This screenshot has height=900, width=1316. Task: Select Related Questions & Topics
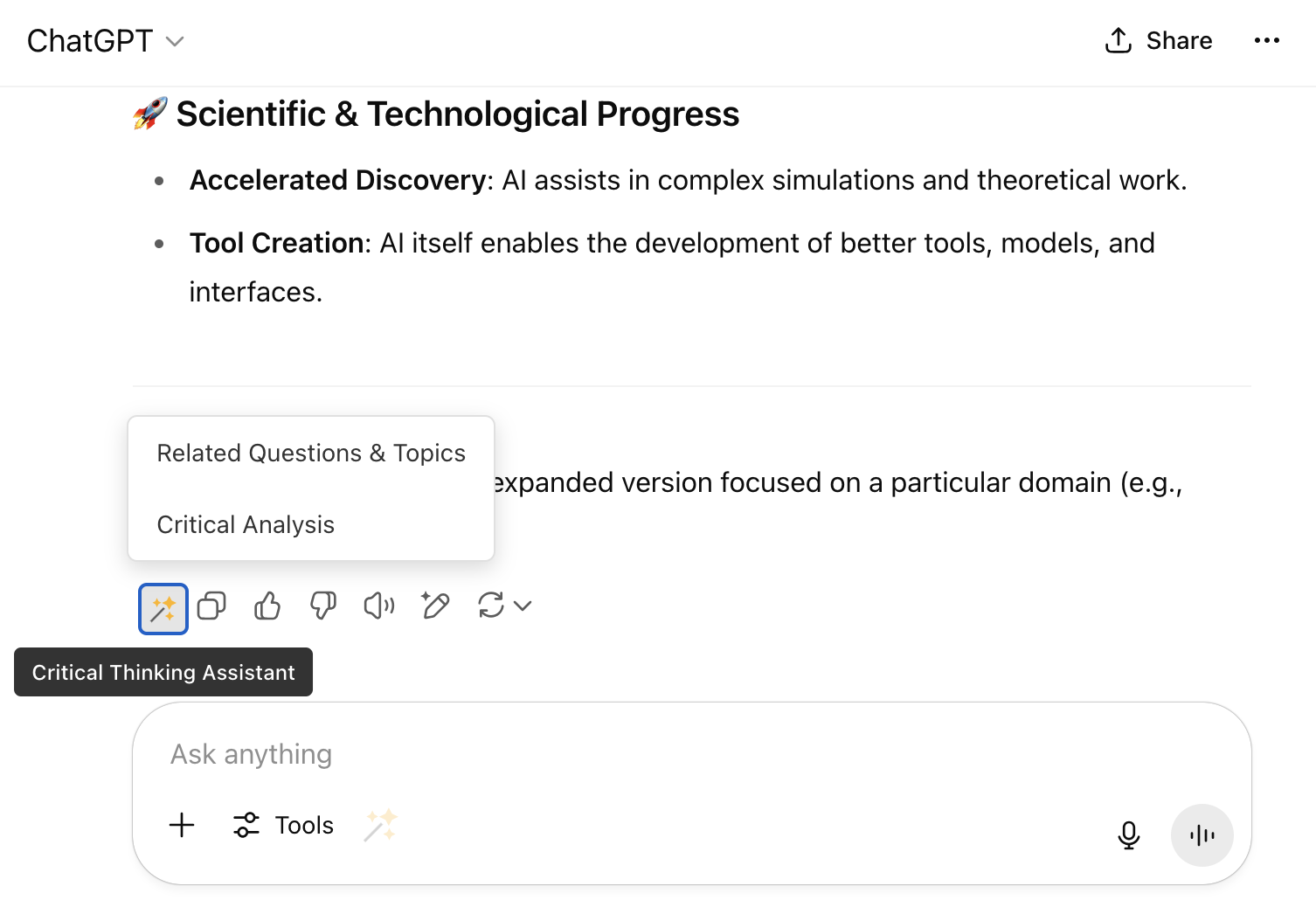(x=310, y=453)
